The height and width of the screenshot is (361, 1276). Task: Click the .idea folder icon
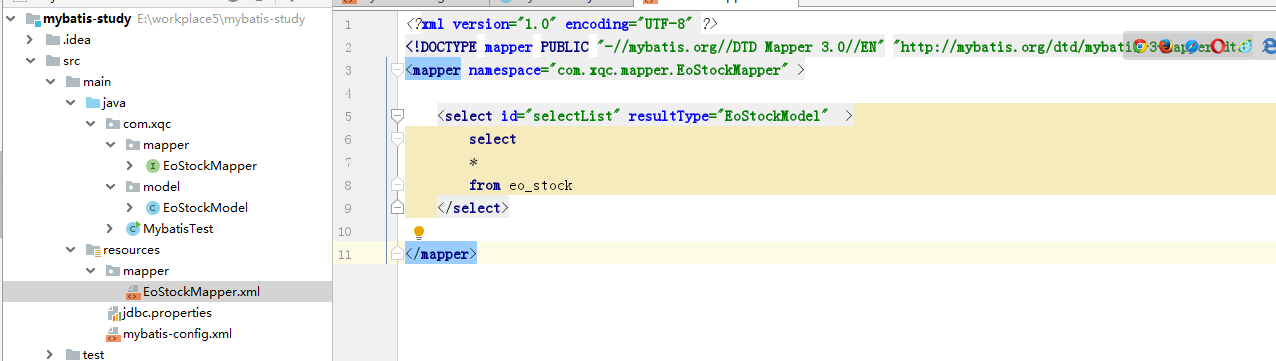coord(53,40)
